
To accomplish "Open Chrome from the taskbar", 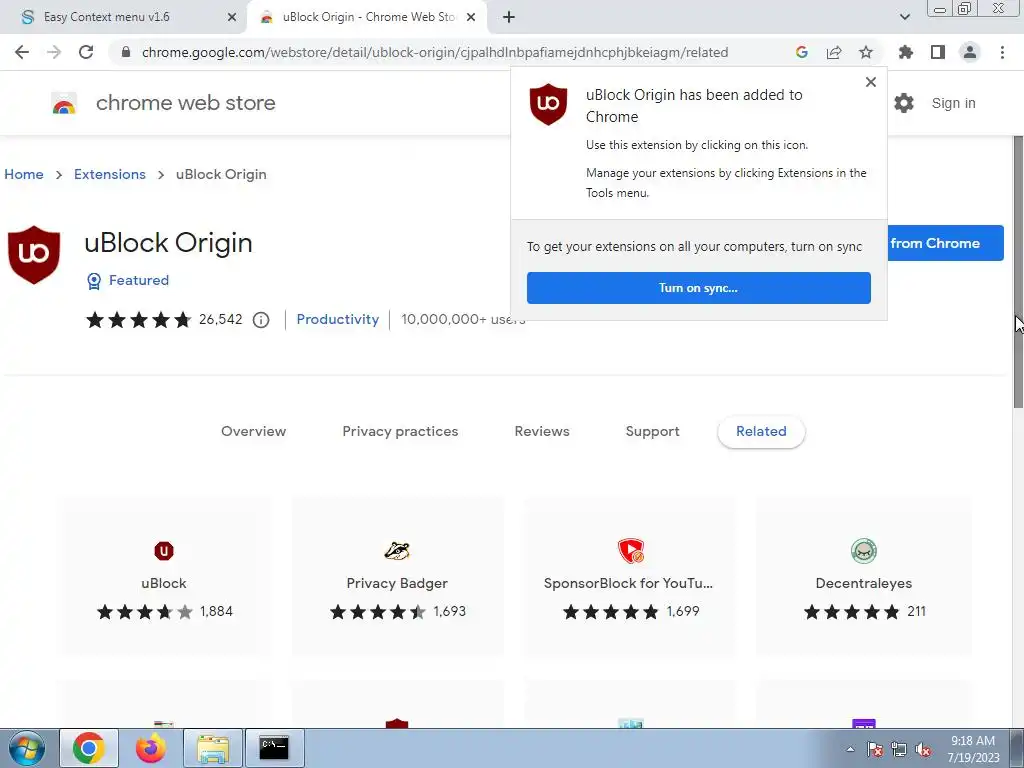I will pos(89,748).
